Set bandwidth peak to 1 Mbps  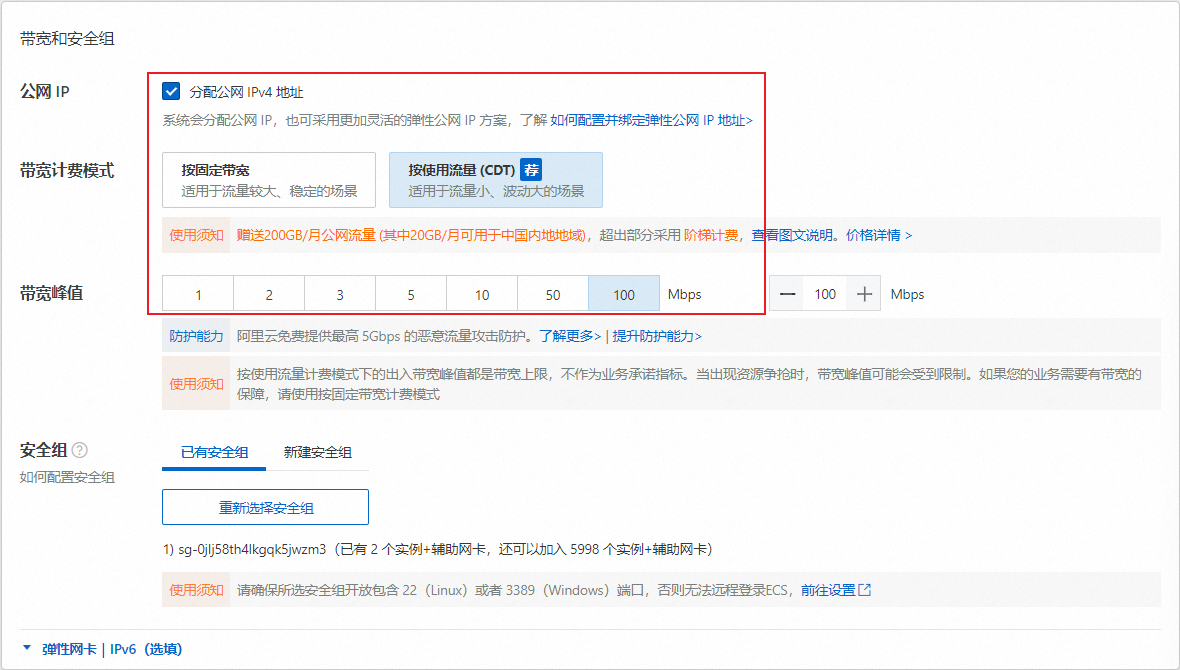tap(198, 295)
